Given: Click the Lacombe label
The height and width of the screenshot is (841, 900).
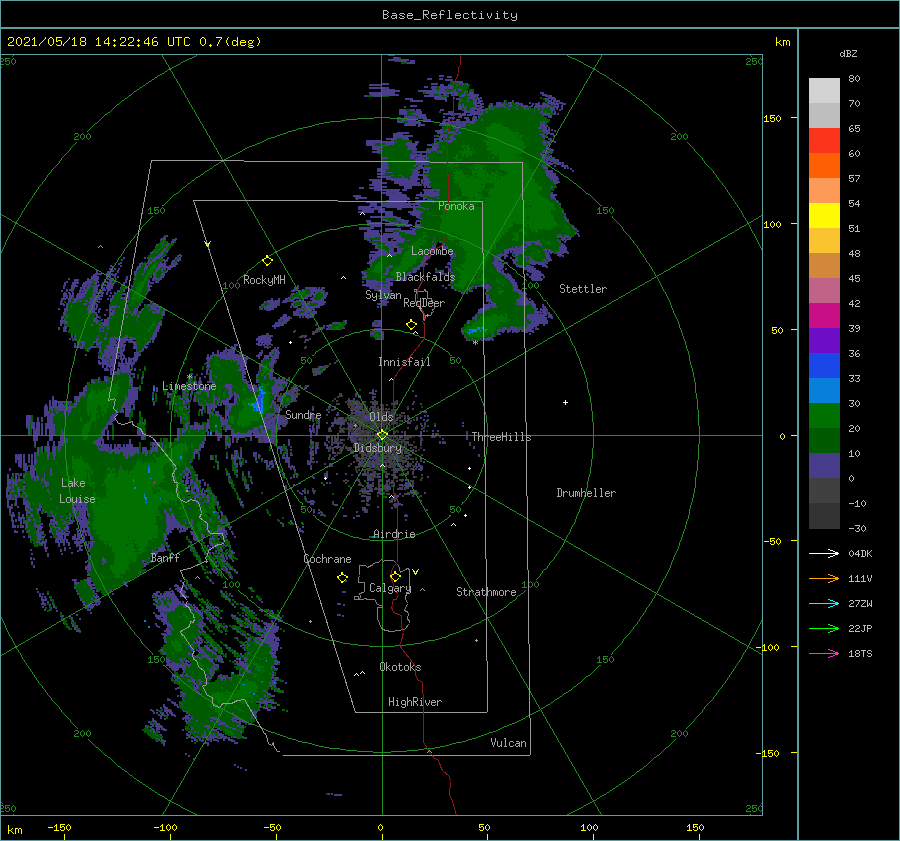Looking at the screenshot, I should tap(432, 251).
